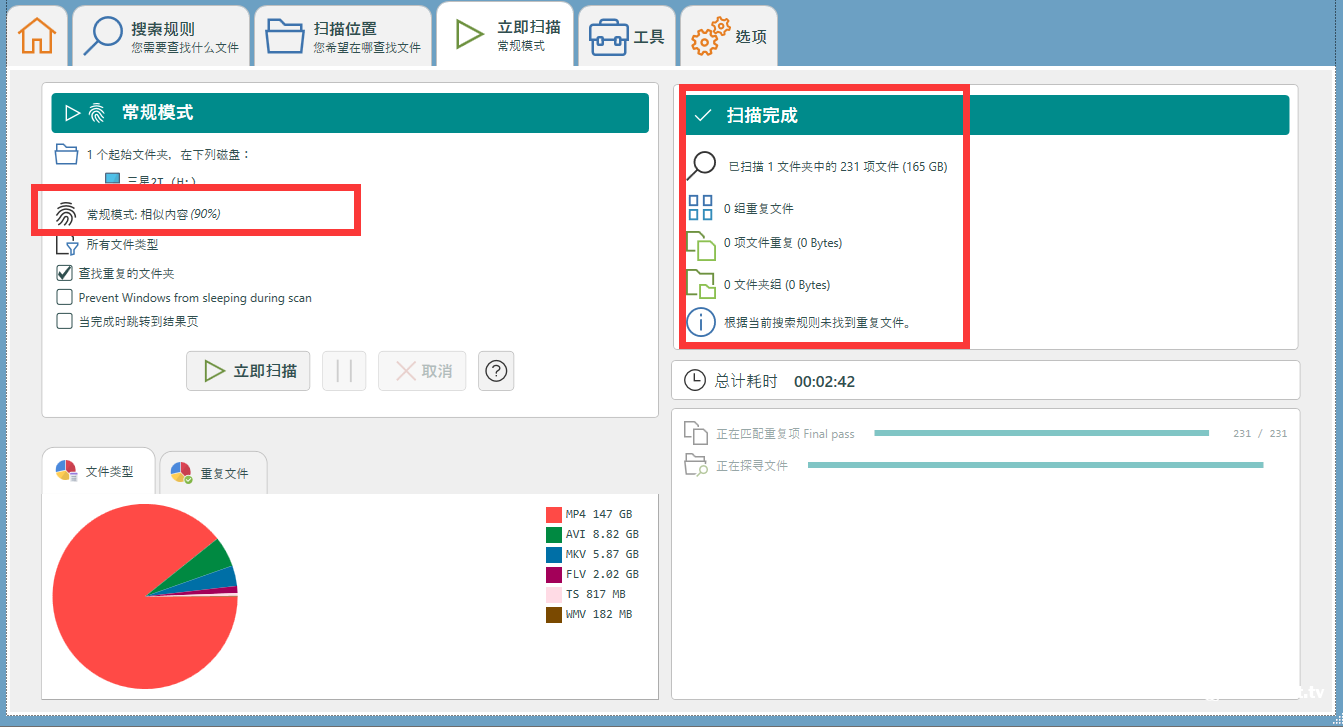Click the green AVI pie chart slice
The width and height of the screenshot is (1343, 727).
[212, 562]
